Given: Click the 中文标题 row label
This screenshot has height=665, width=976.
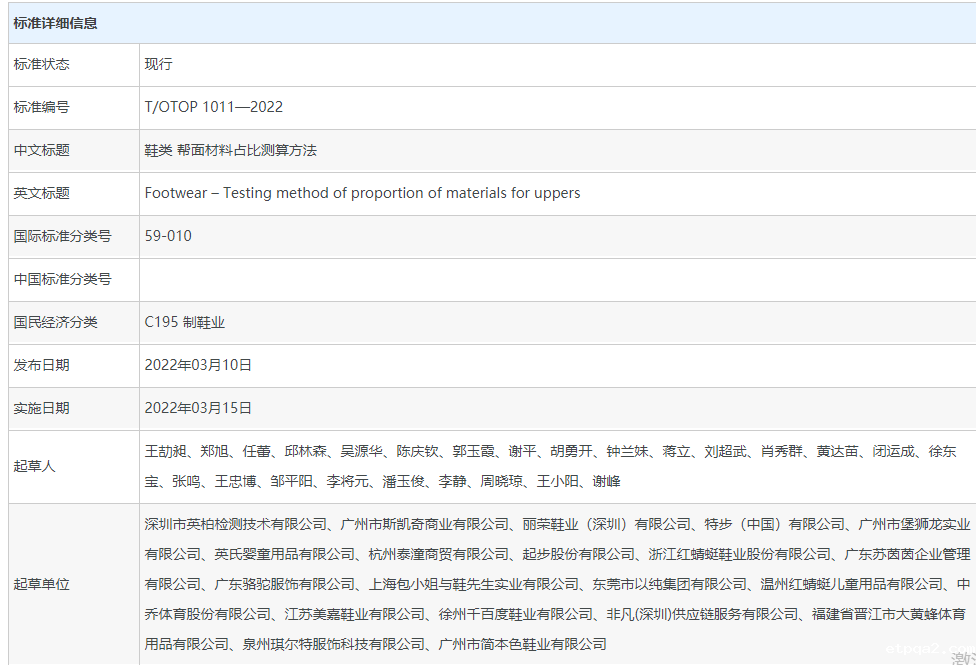Looking at the screenshot, I should coord(42,150).
